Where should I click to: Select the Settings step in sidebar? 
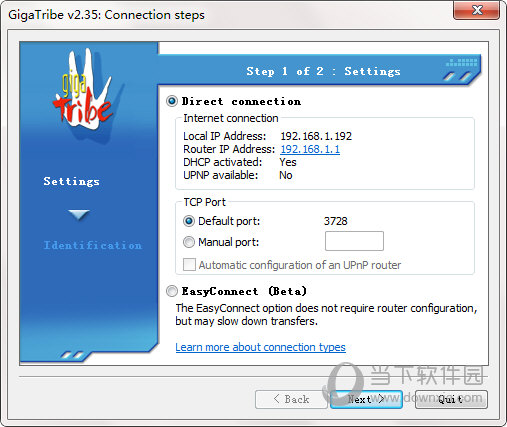click(71, 181)
